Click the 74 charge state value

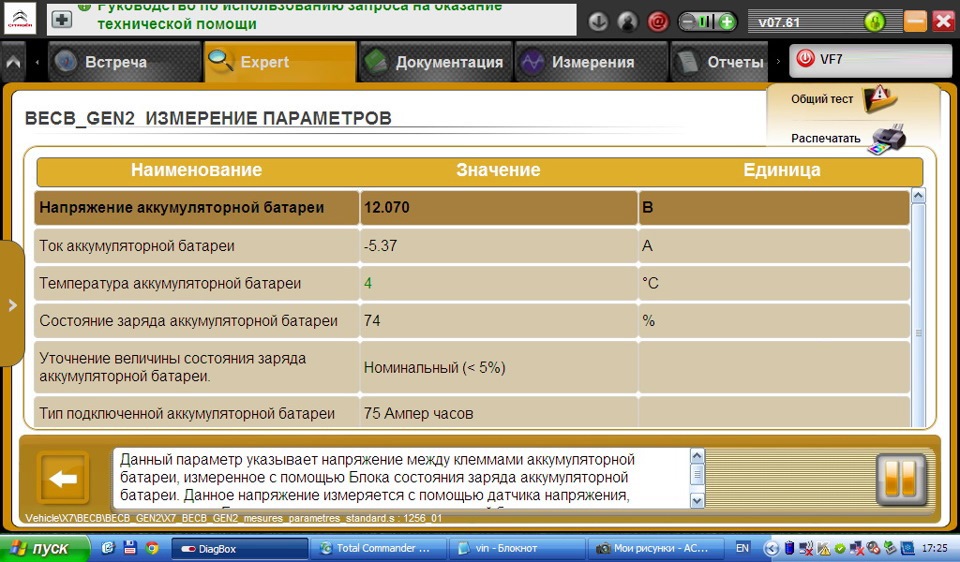coord(372,321)
